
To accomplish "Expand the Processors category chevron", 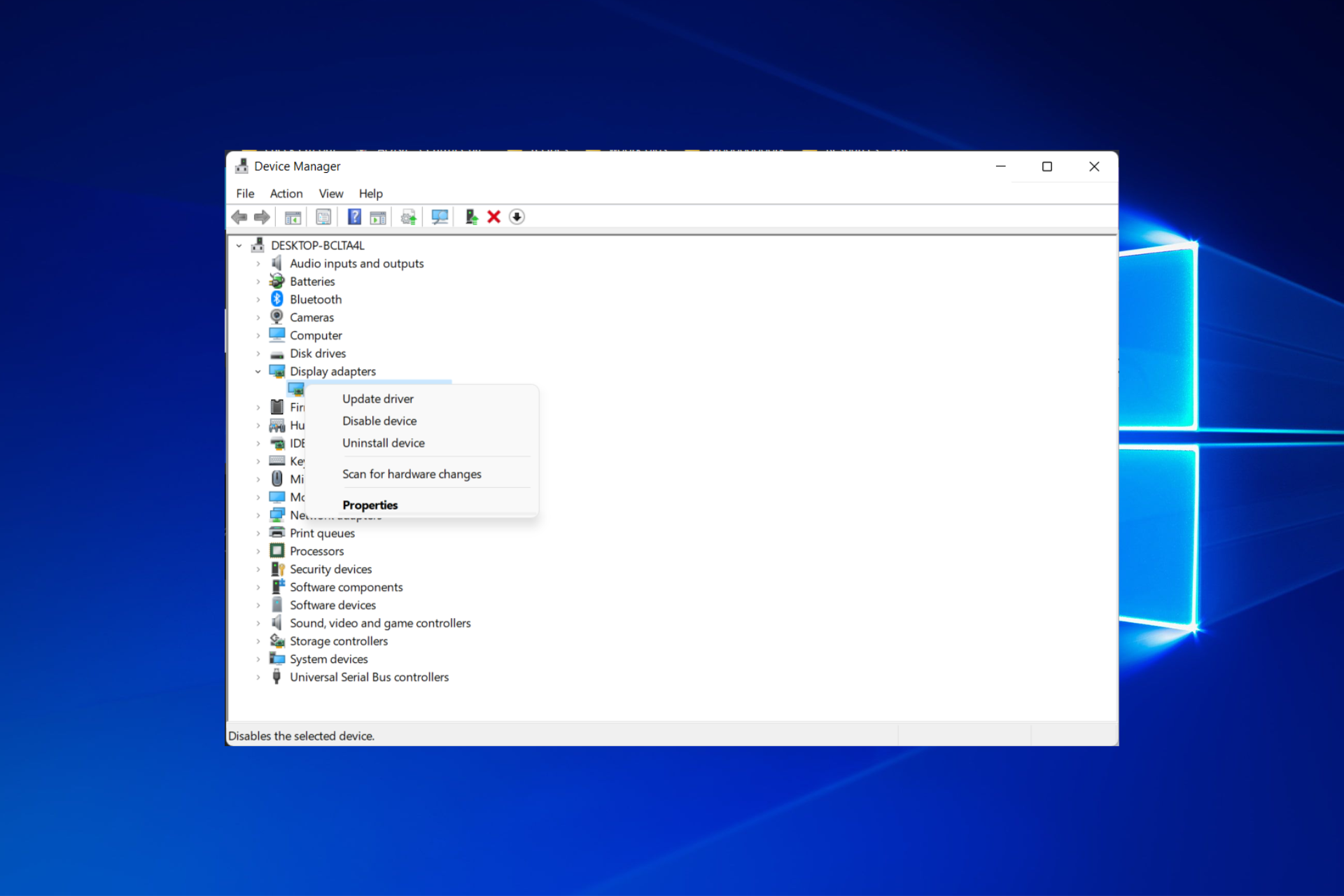I will click(258, 552).
